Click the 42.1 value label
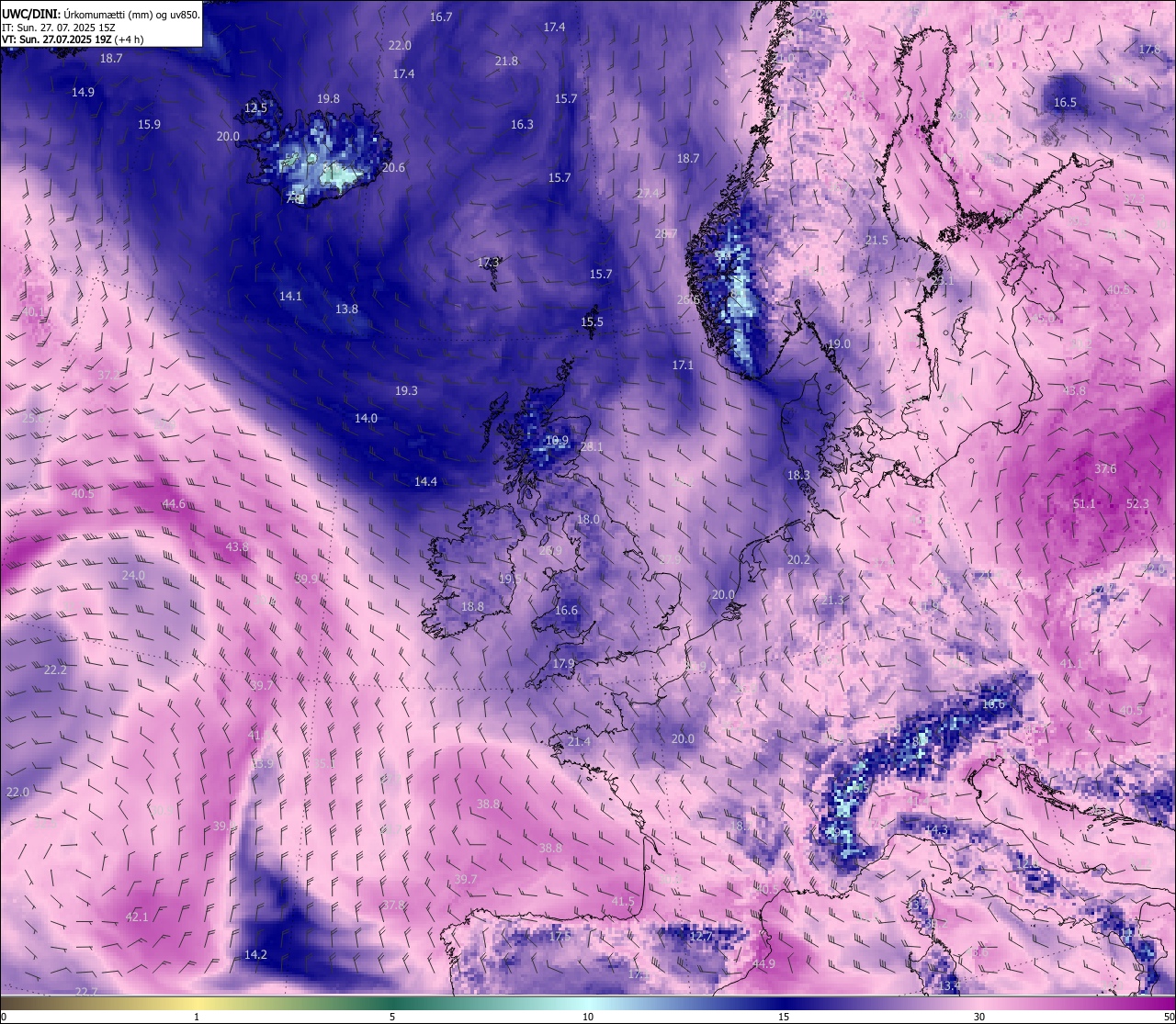Viewport: 1176px width, 1024px height. pos(136,917)
